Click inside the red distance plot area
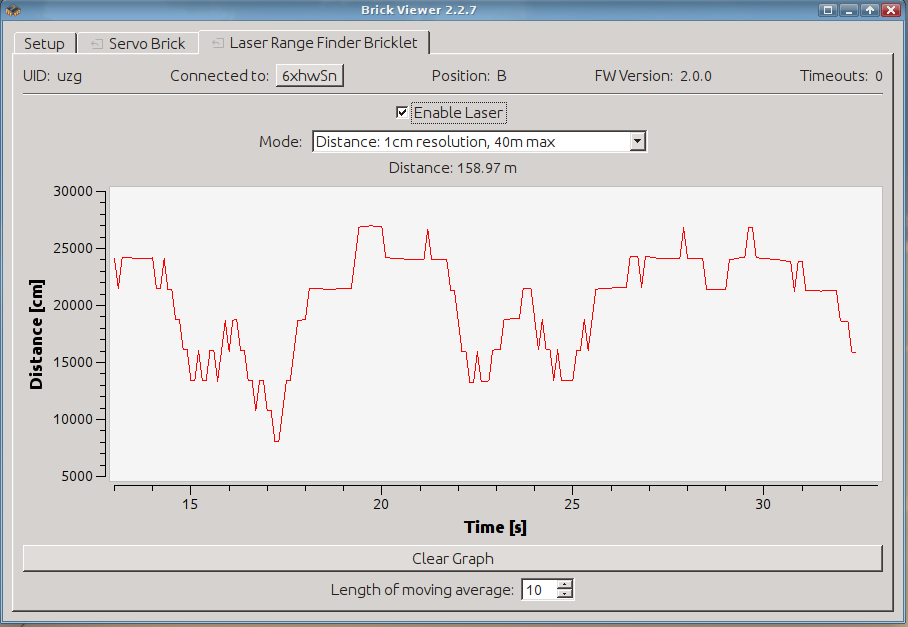 pyautogui.click(x=496, y=334)
